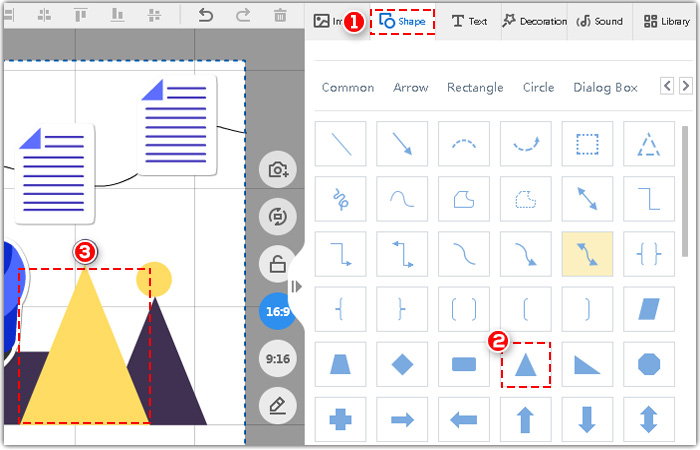Pick the left curly brace shape

[341, 309]
